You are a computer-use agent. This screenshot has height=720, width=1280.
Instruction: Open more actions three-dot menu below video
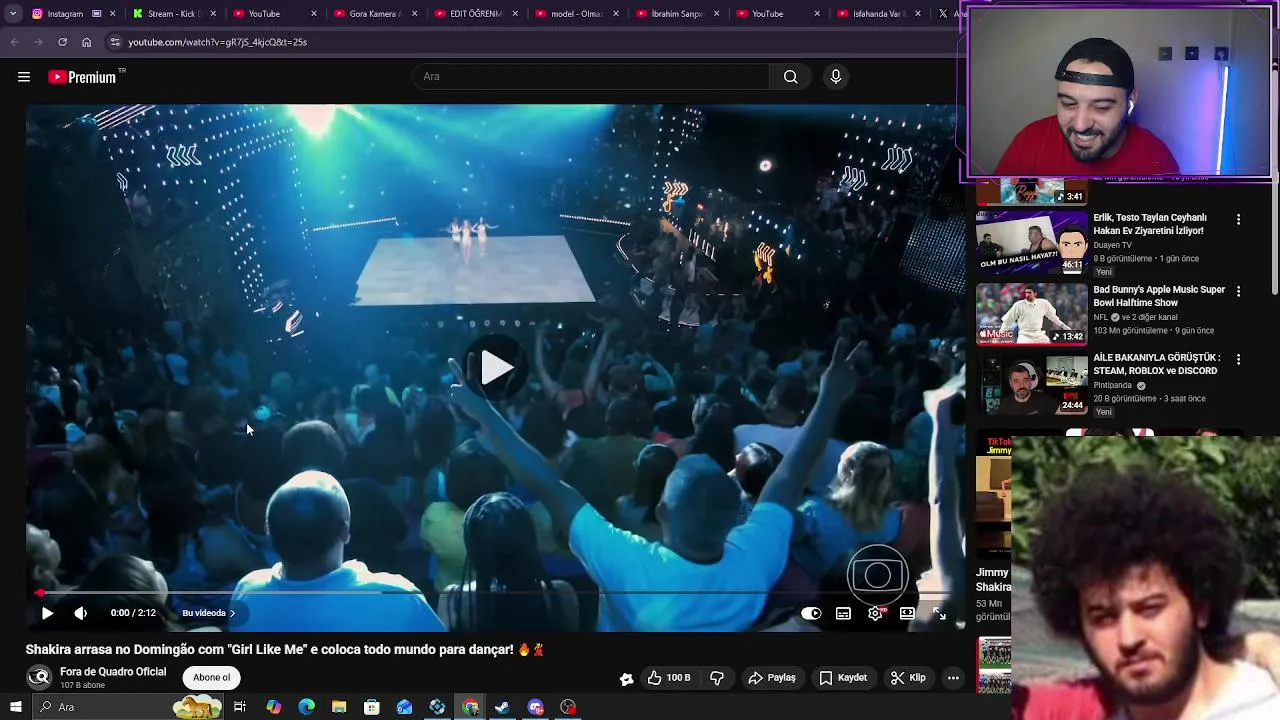point(953,677)
